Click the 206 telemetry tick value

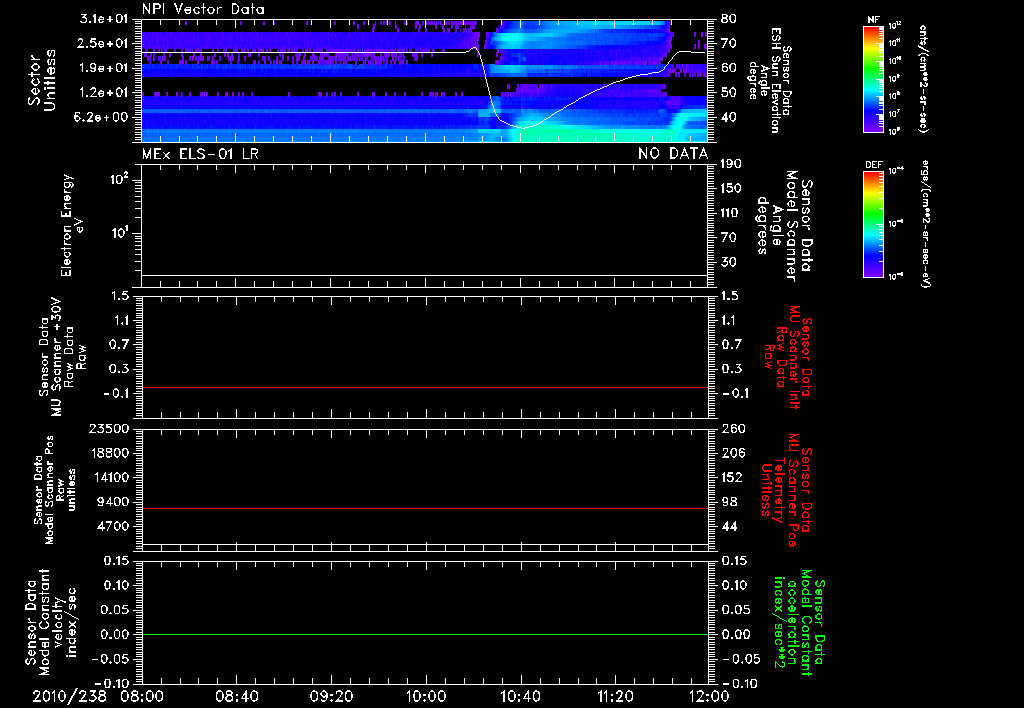(733, 453)
